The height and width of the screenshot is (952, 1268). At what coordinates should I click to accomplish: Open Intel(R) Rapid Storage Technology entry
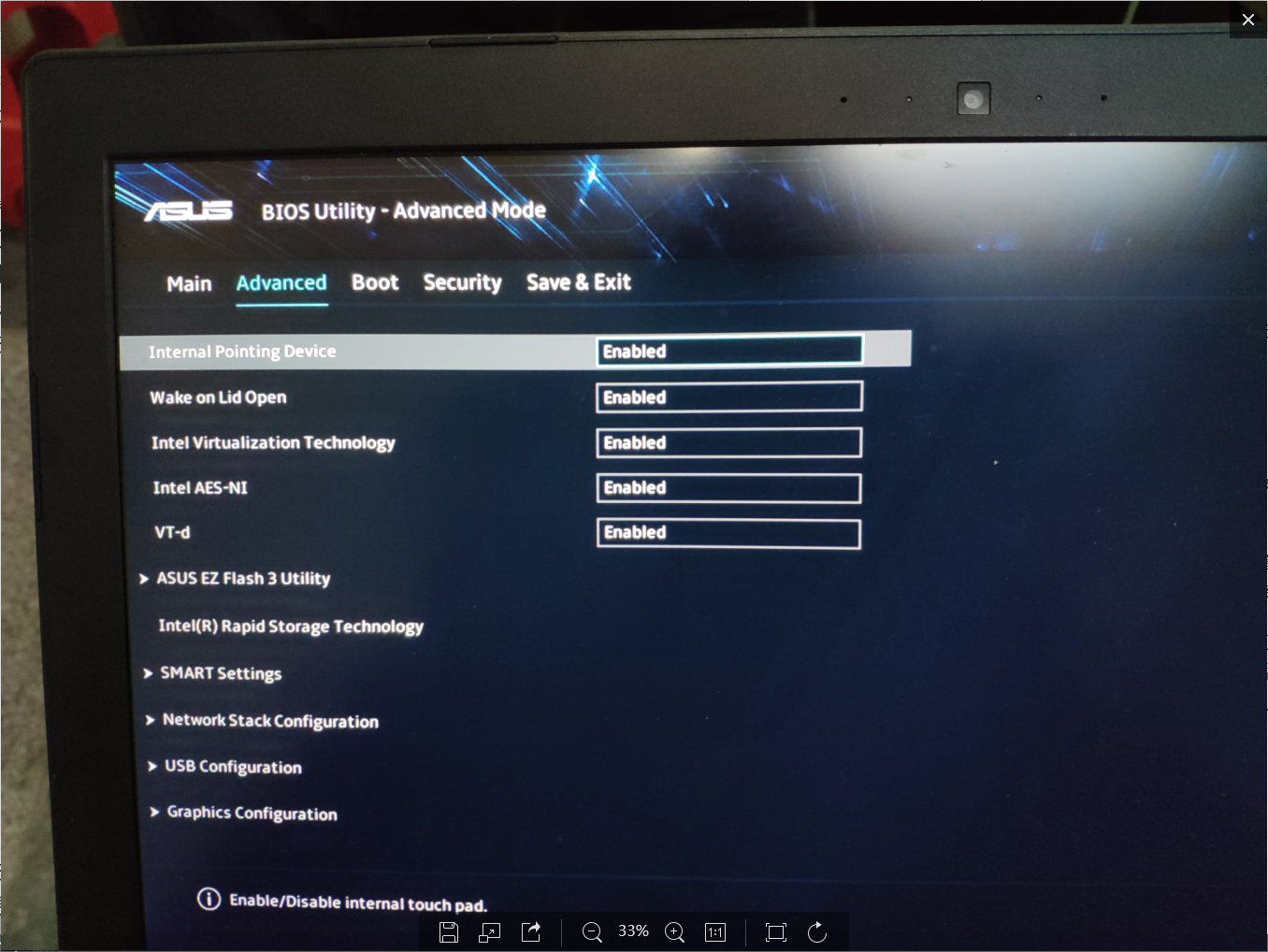(291, 627)
